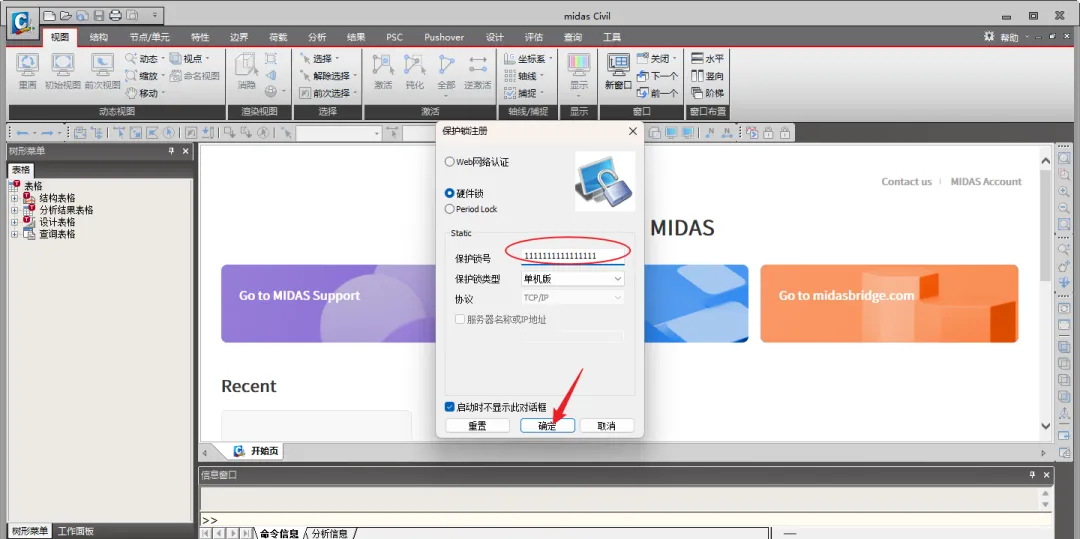Open the 协议 TCP/IP dropdown
Image resolution: width=1080 pixels, height=539 pixels.
click(x=573, y=298)
